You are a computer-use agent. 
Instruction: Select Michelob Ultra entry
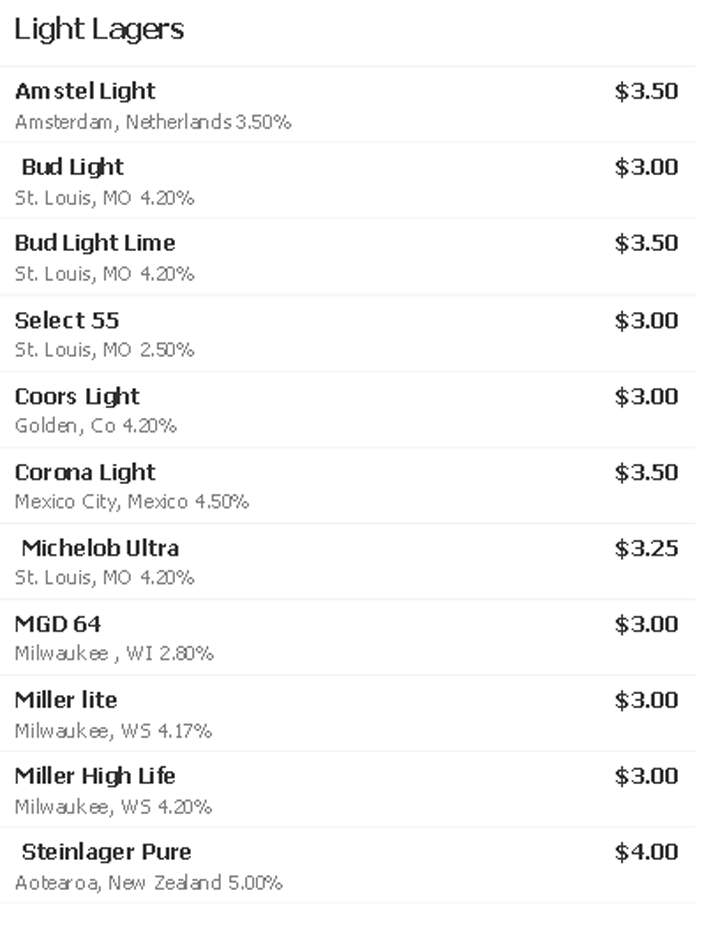click(x=348, y=561)
